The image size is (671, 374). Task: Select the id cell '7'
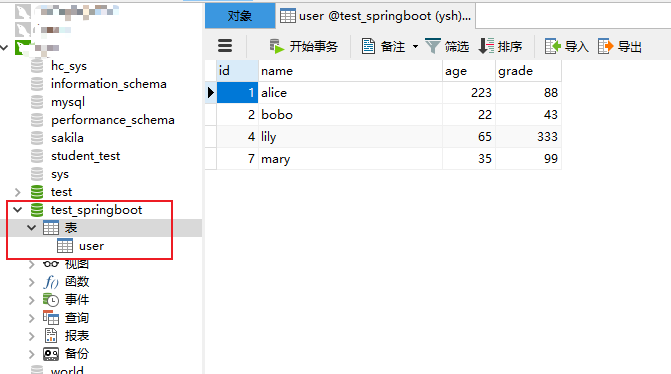point(238,159)
